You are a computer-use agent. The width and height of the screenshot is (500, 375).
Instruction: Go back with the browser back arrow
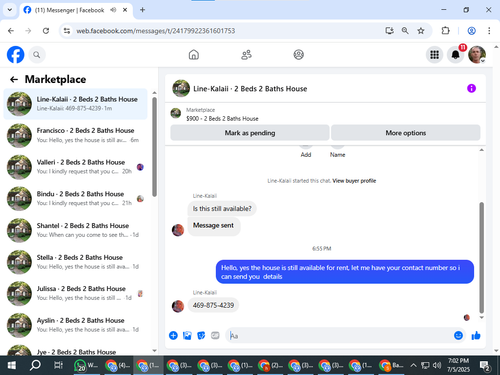(11, 31)
